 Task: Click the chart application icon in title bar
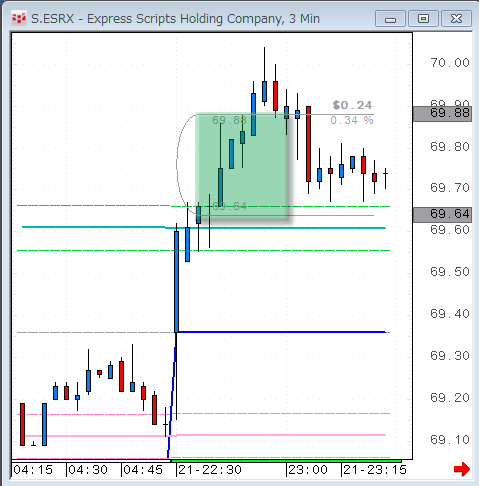click(19, 18)
